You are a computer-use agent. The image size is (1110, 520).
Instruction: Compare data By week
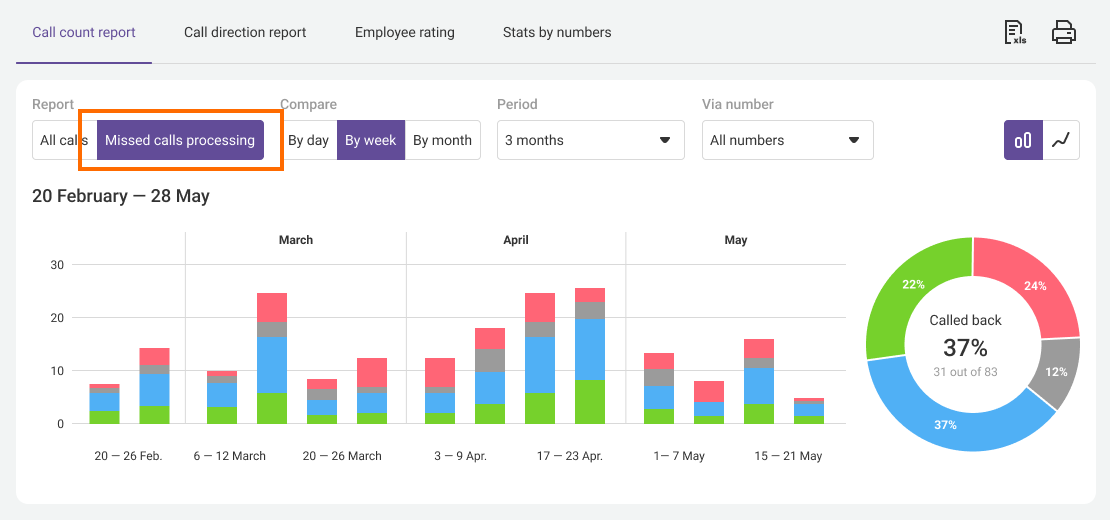click(x=371, y=140)
